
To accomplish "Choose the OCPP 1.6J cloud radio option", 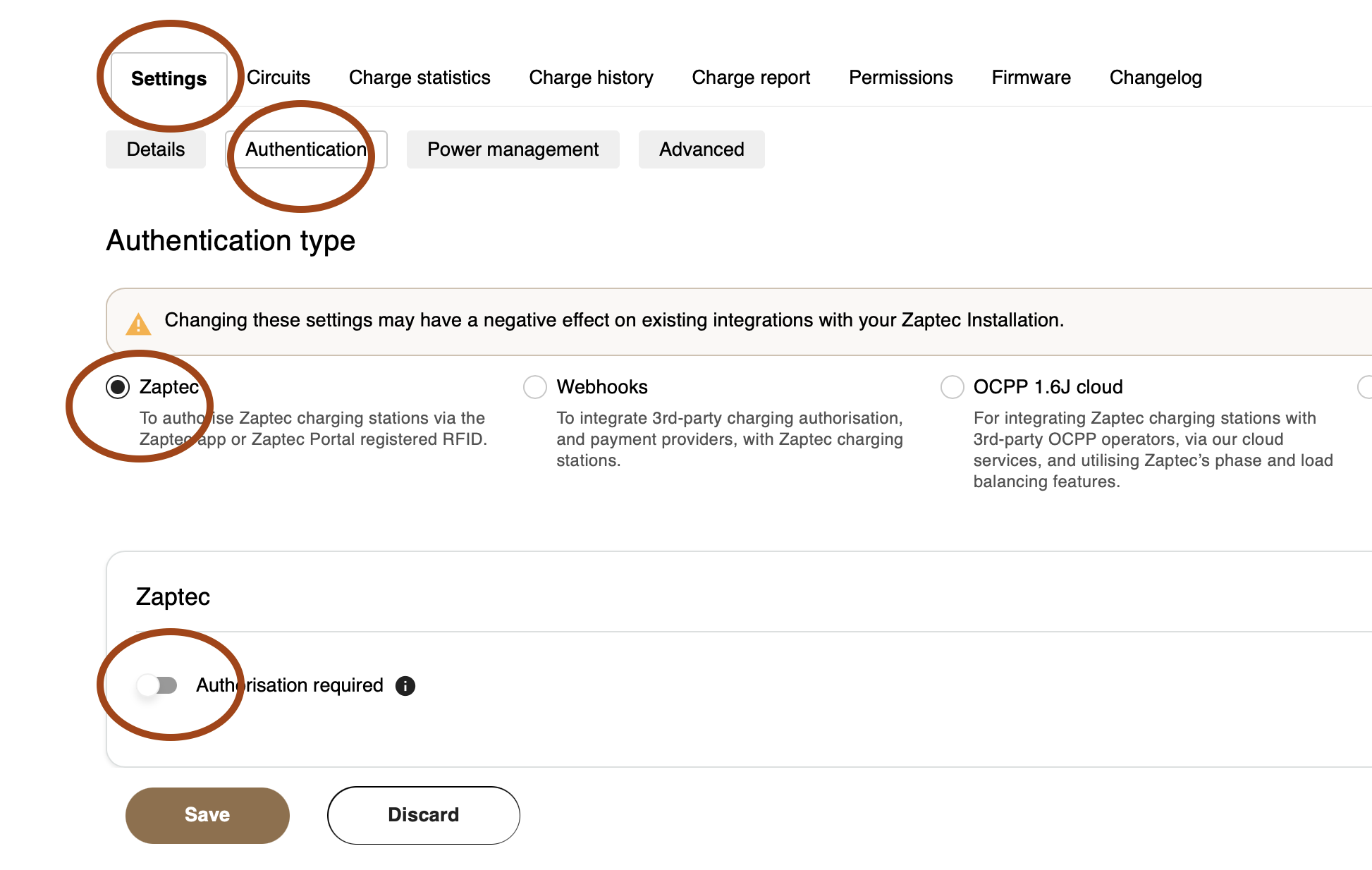I will [953, 387].
